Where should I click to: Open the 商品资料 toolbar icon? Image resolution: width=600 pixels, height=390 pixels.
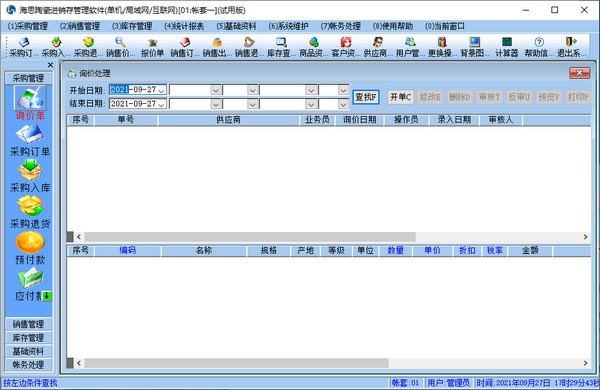tap(313, 47)
